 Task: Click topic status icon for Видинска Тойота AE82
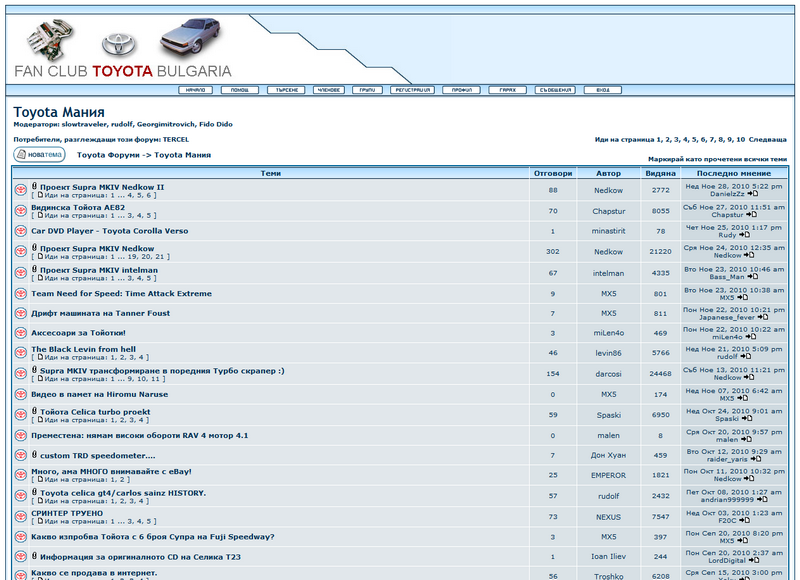[20, 210]
